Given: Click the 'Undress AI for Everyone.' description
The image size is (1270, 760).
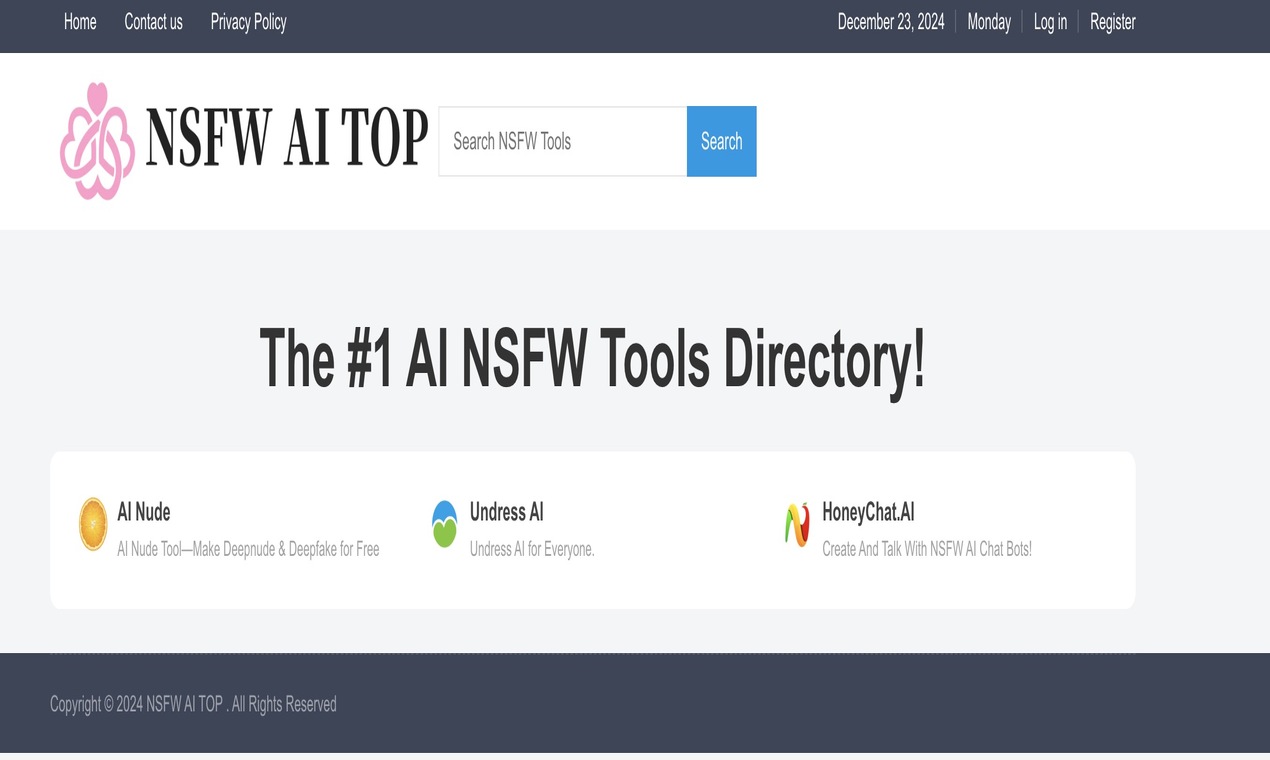Looking at the screenshot, I should 532,549.
